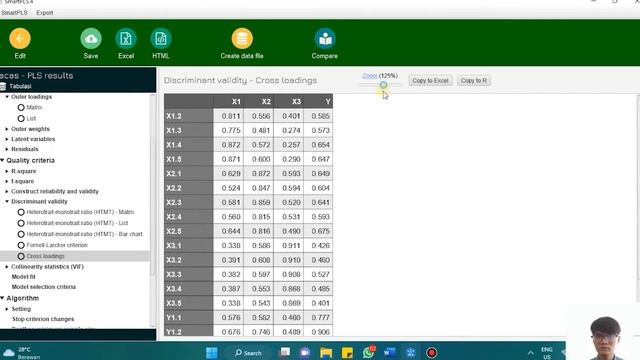The width and height of the screenshot is (640, 360).
Task: Select Cross loadings radio option
Action: [21, 256]
